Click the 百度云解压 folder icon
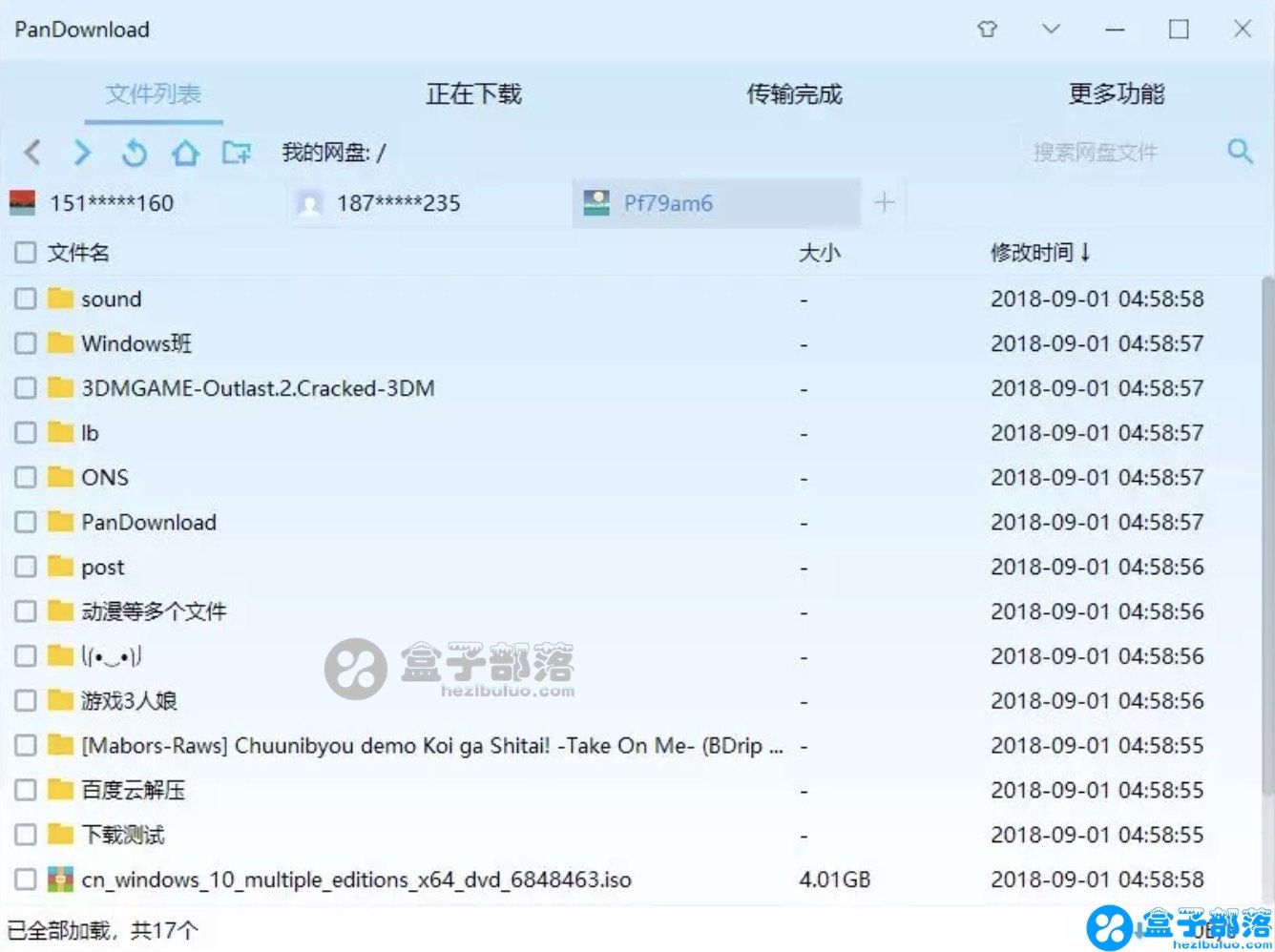Screen dimensions: 1275x952 60,790
